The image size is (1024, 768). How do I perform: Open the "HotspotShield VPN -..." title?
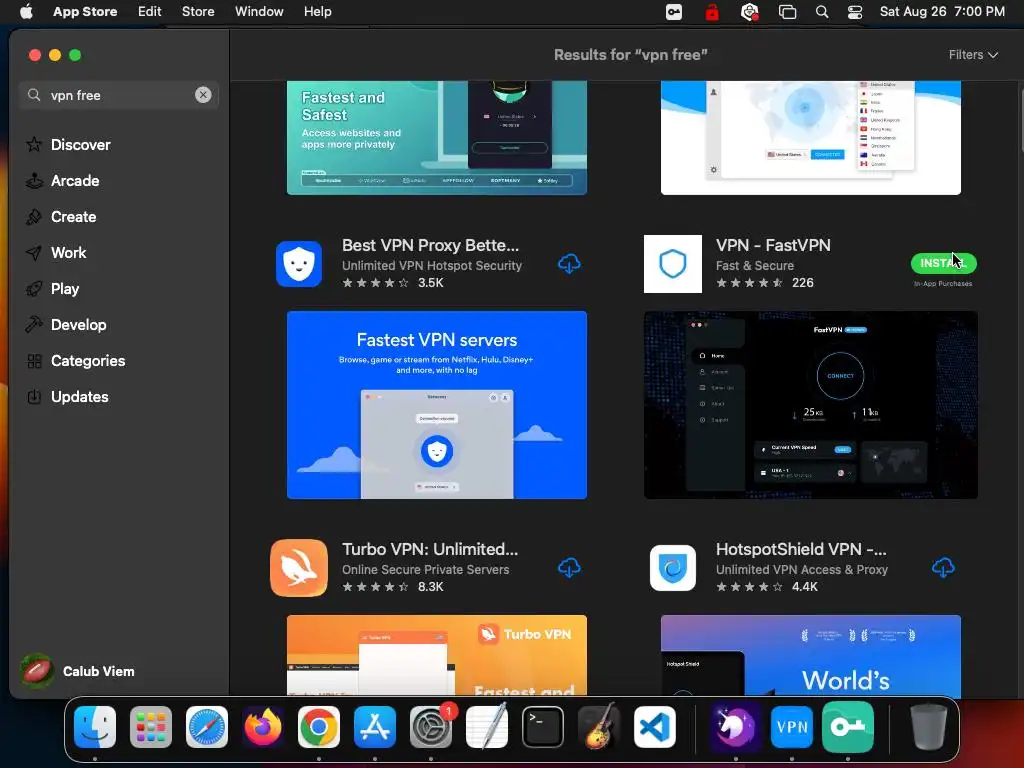801,549
